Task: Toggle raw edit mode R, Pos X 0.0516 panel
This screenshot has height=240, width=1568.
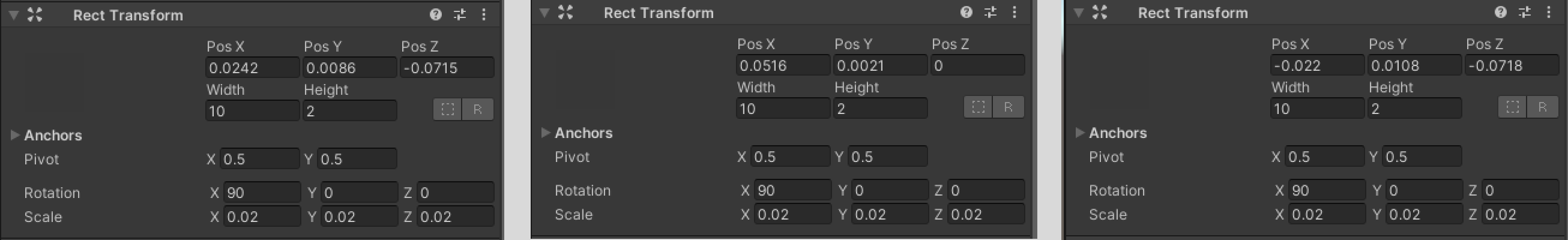Action: (1008, 107)
